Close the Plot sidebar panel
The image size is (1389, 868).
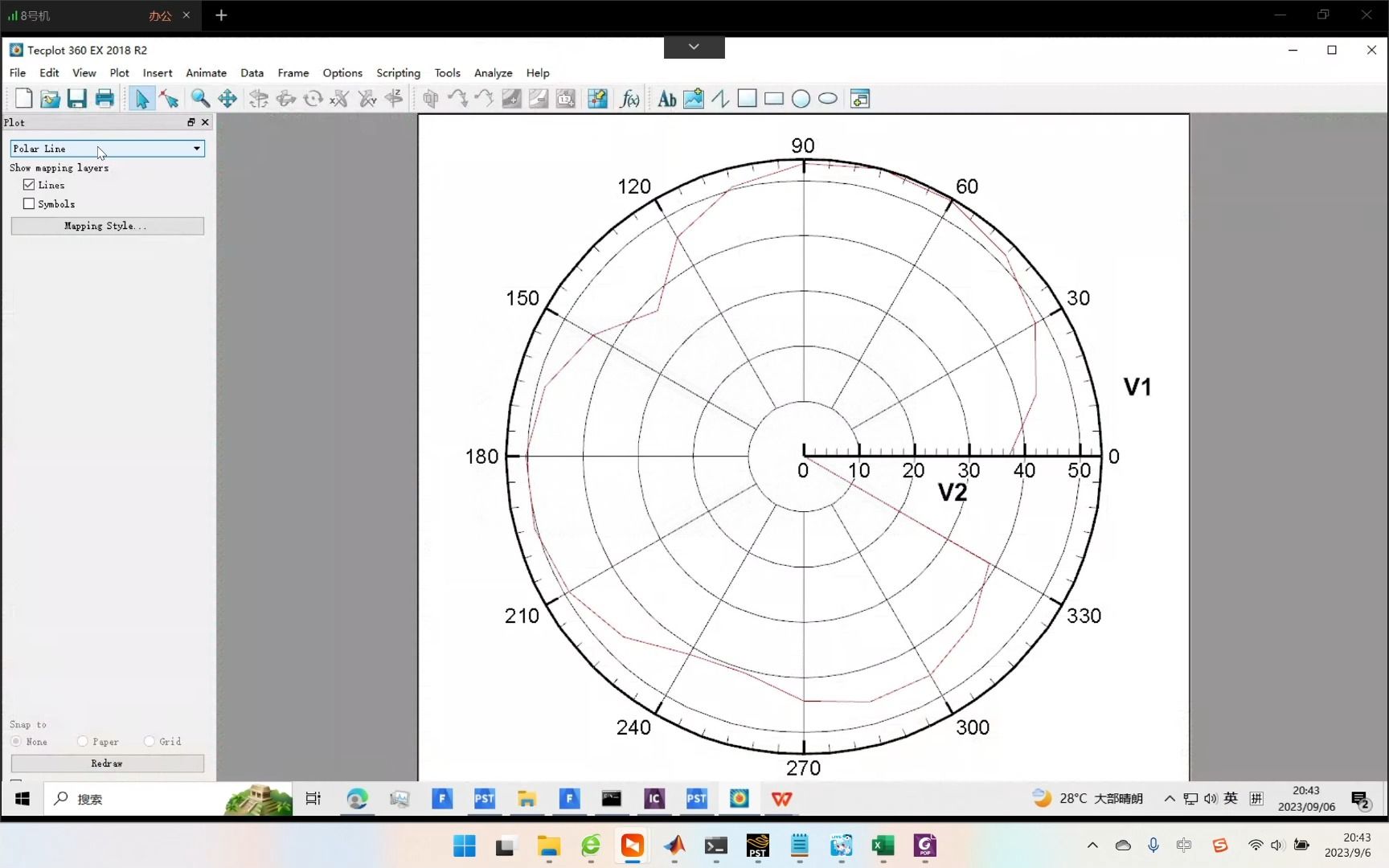[205, 122]
